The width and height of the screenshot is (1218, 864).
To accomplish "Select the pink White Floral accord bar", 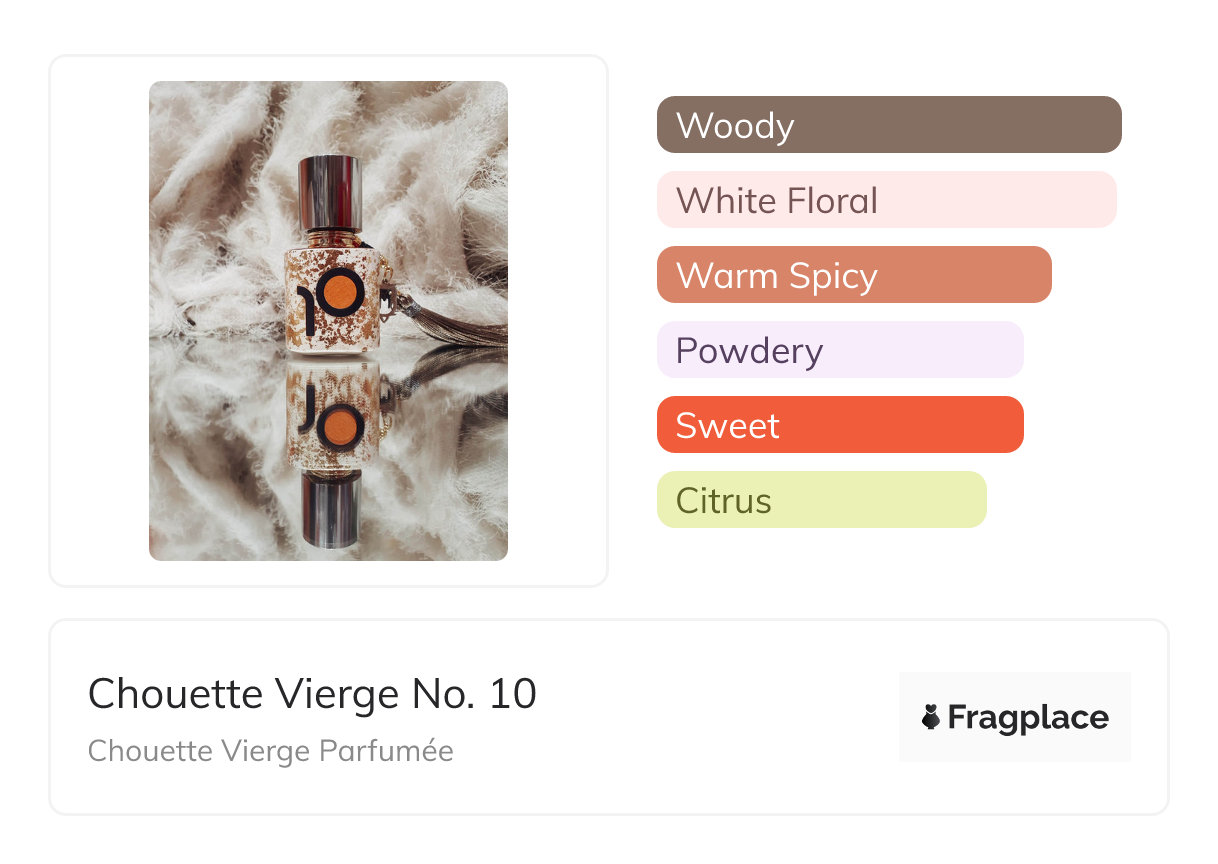I will [x=886, y=200].
